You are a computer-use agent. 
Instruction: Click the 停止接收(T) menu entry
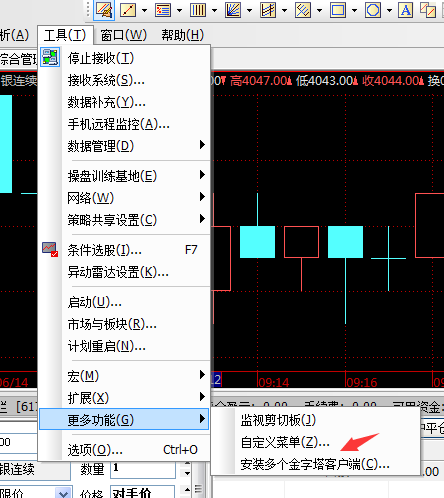pyautogui.click(x=124, y=58)
